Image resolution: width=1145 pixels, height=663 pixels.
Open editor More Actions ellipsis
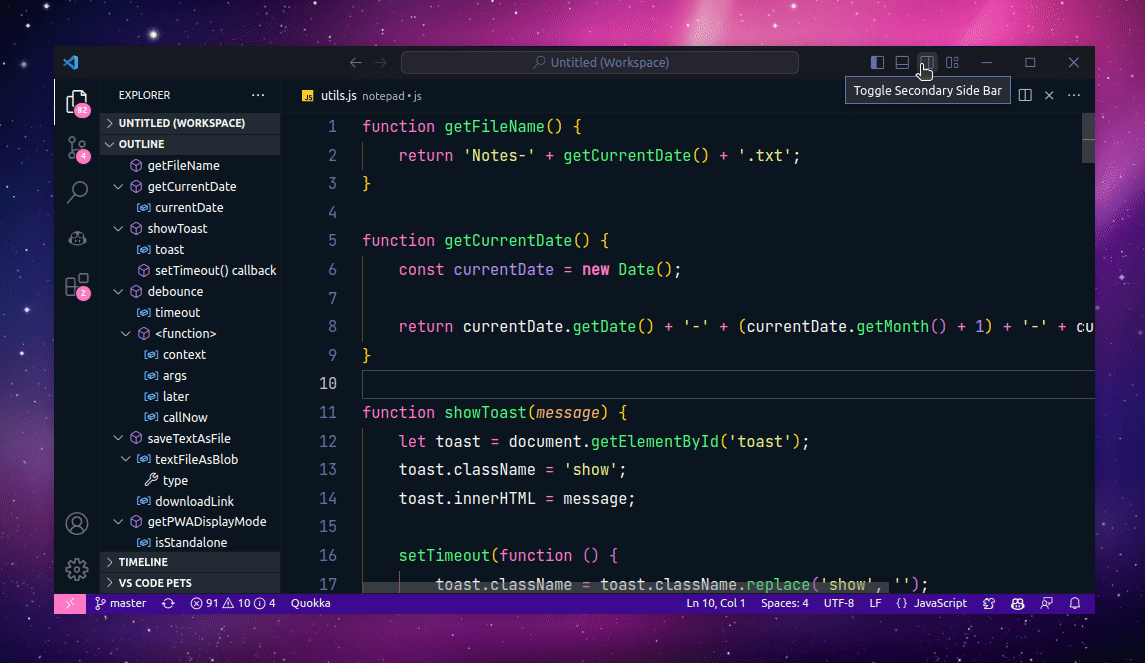[1074, 95]
